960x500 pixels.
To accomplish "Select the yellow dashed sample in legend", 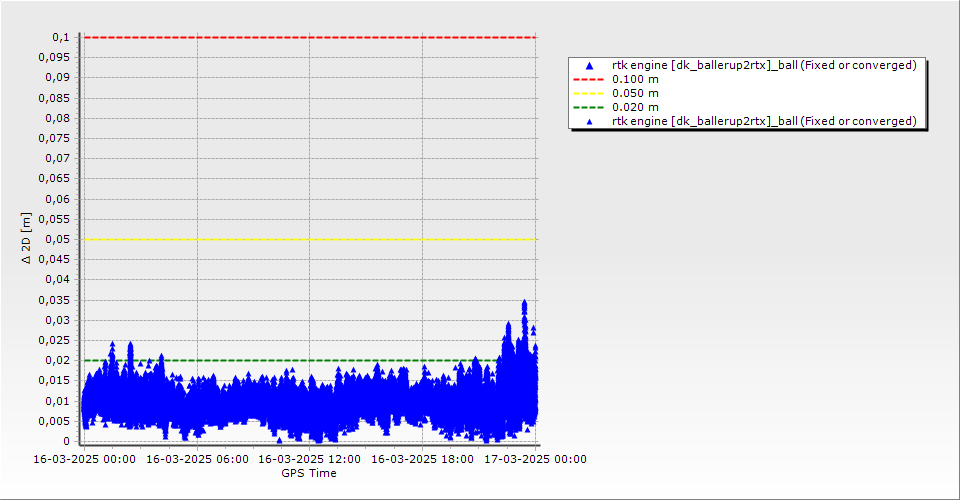I will pos(588,94).
